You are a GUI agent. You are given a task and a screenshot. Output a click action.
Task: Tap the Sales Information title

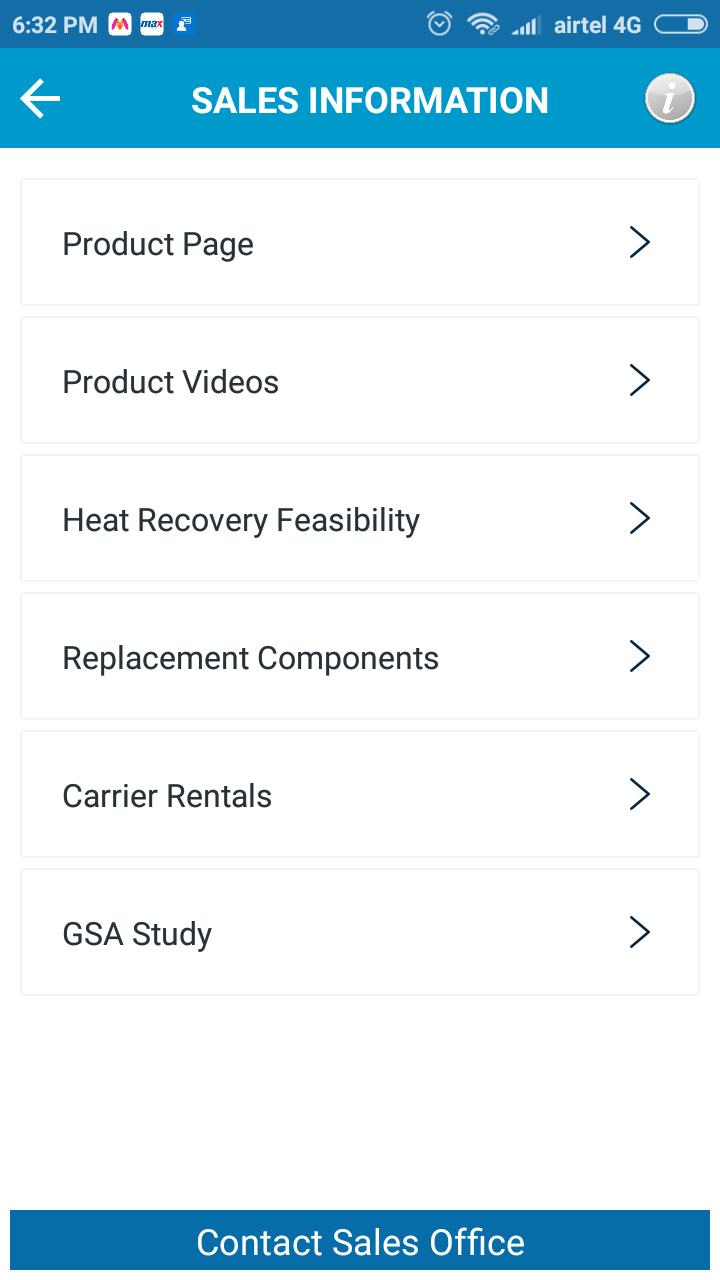[369, 101]
